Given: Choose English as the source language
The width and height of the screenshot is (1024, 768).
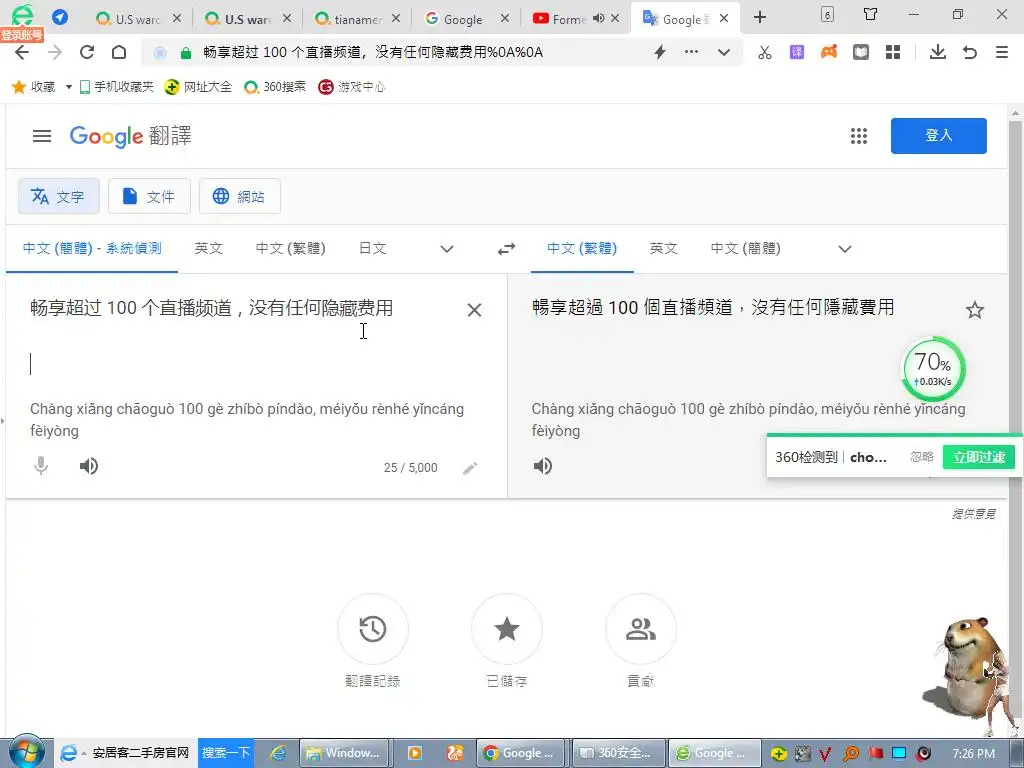Looking at the screenshot, I should pos(209,249).
